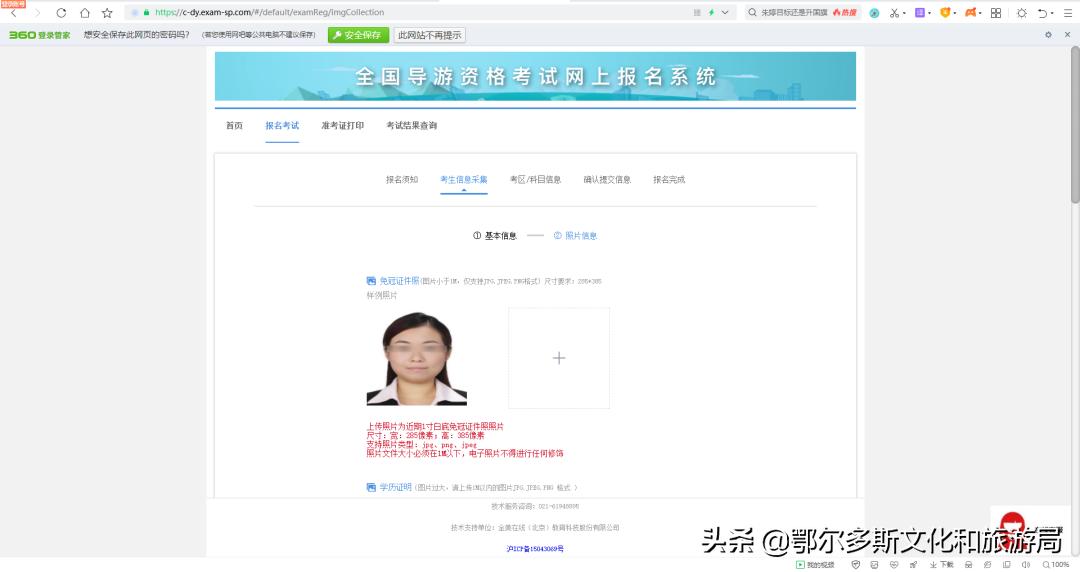Viewport: 1080px width, 572px height.
Task: Select the 报名完成 step tab
Action: (x=669, y=179)
